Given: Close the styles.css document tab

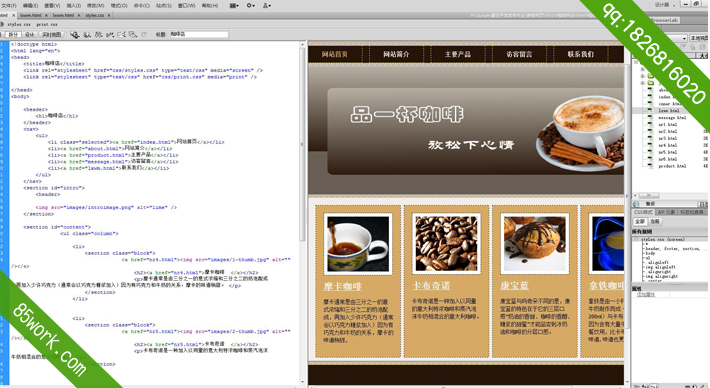Looking at the screenshot, I should coord(109,15).
